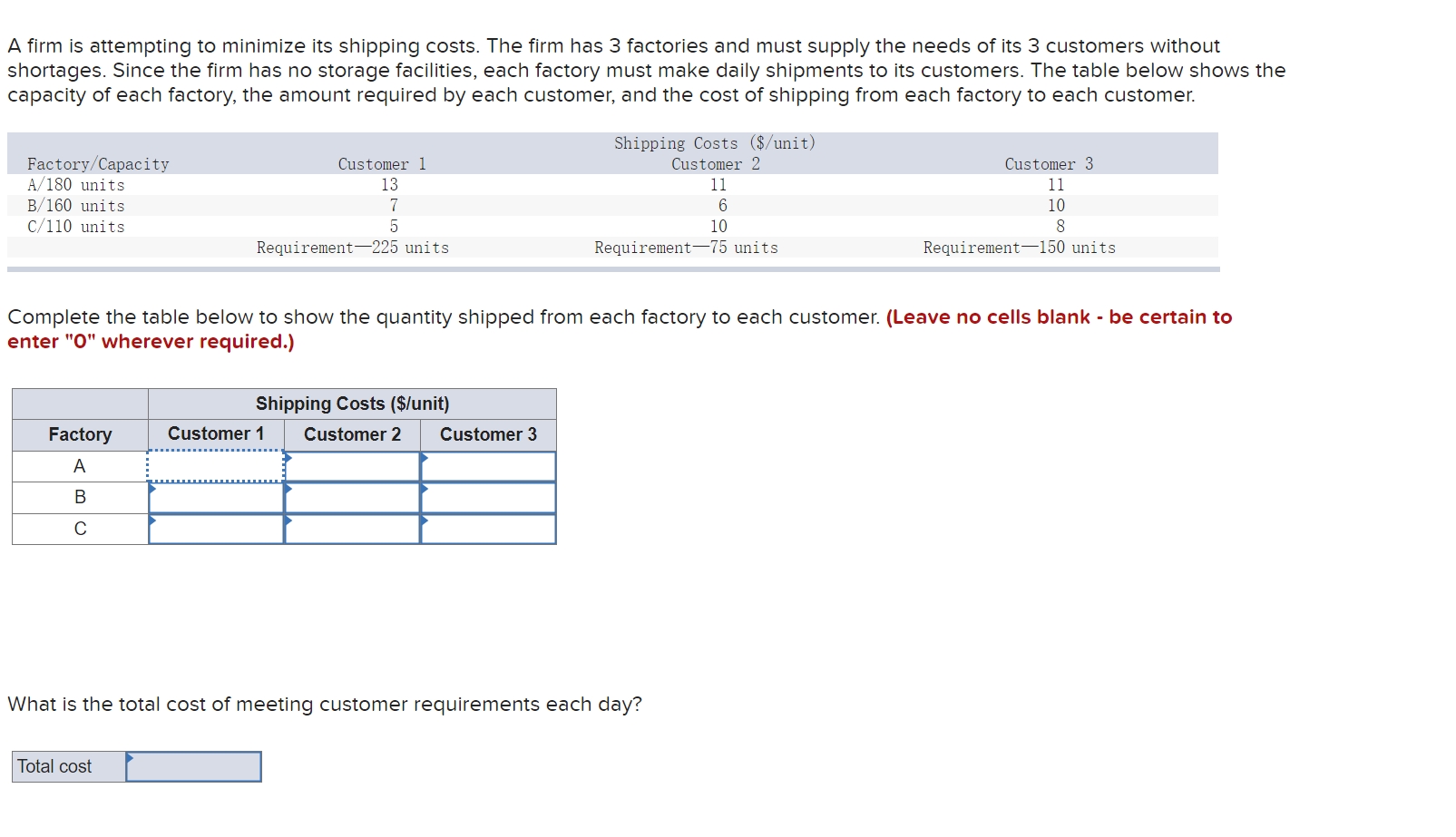Select 'Customer 1' header in answer table
The height and width of the screenshot is (837, 1456).
216,433
